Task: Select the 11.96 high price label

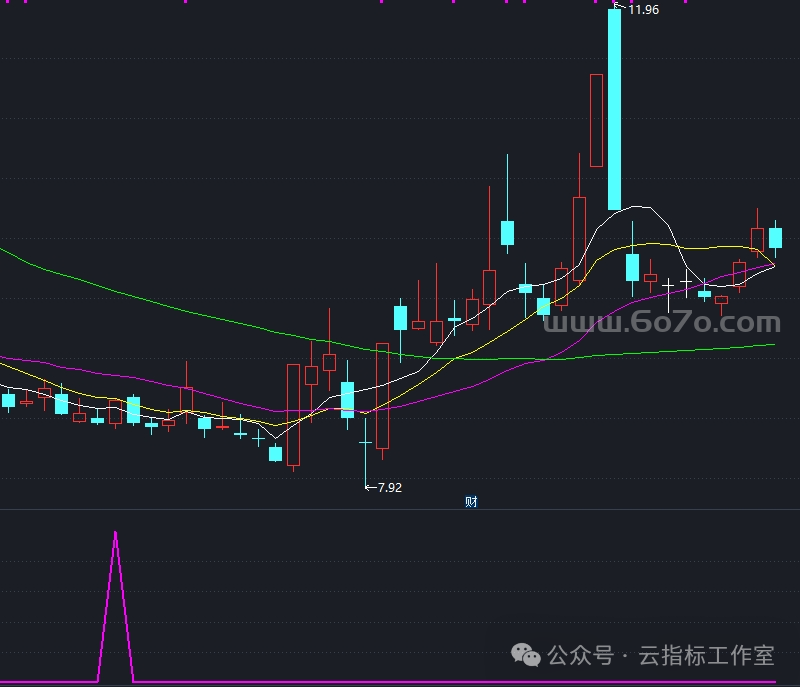Action: click(643, 10)
